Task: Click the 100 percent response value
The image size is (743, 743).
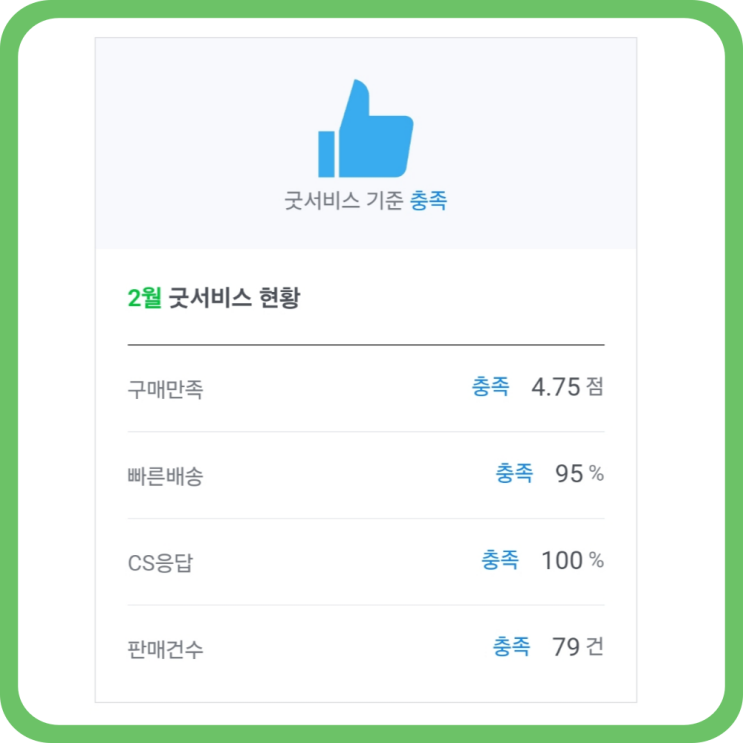Action: [x=562, y=560]
